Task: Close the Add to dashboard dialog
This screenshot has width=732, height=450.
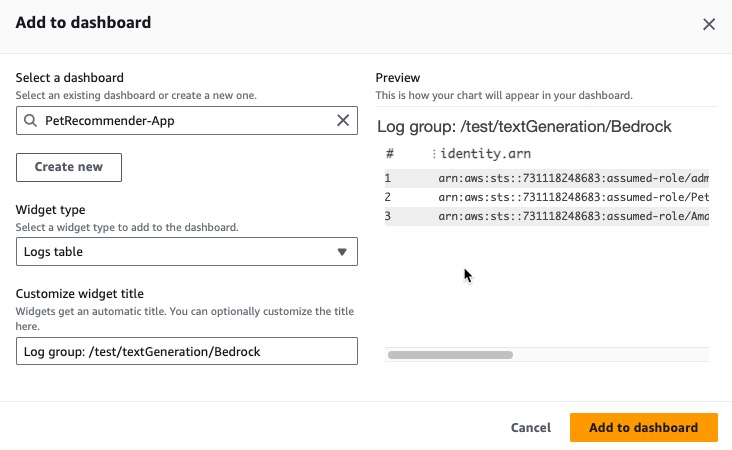Action: coord(709,24)
